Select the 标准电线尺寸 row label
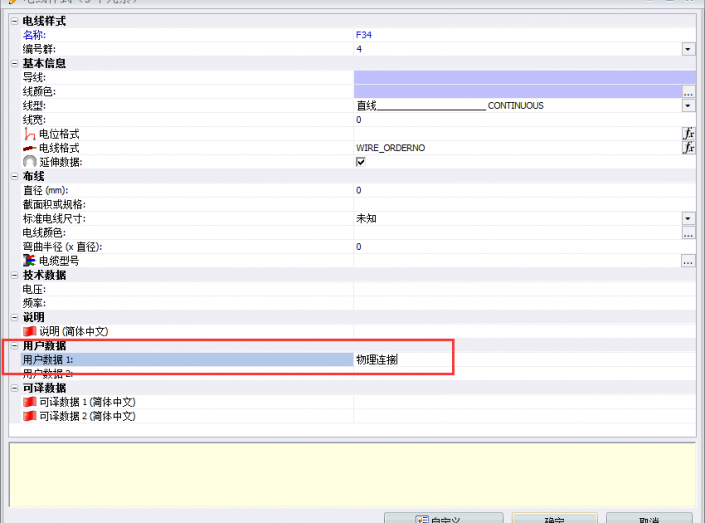705x523 pixels. click(54, 219)
